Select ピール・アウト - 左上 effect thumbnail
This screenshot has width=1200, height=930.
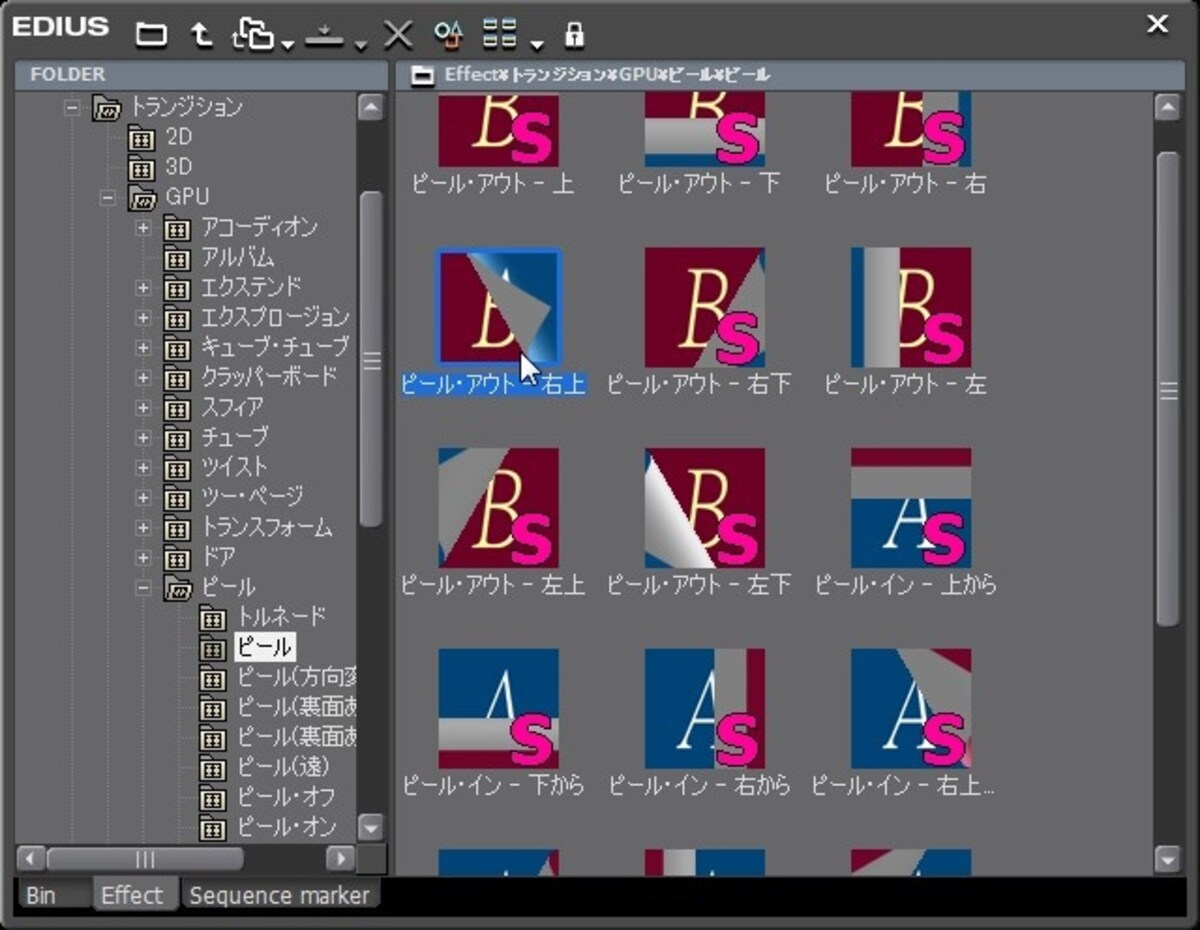[x=498, y=508]
